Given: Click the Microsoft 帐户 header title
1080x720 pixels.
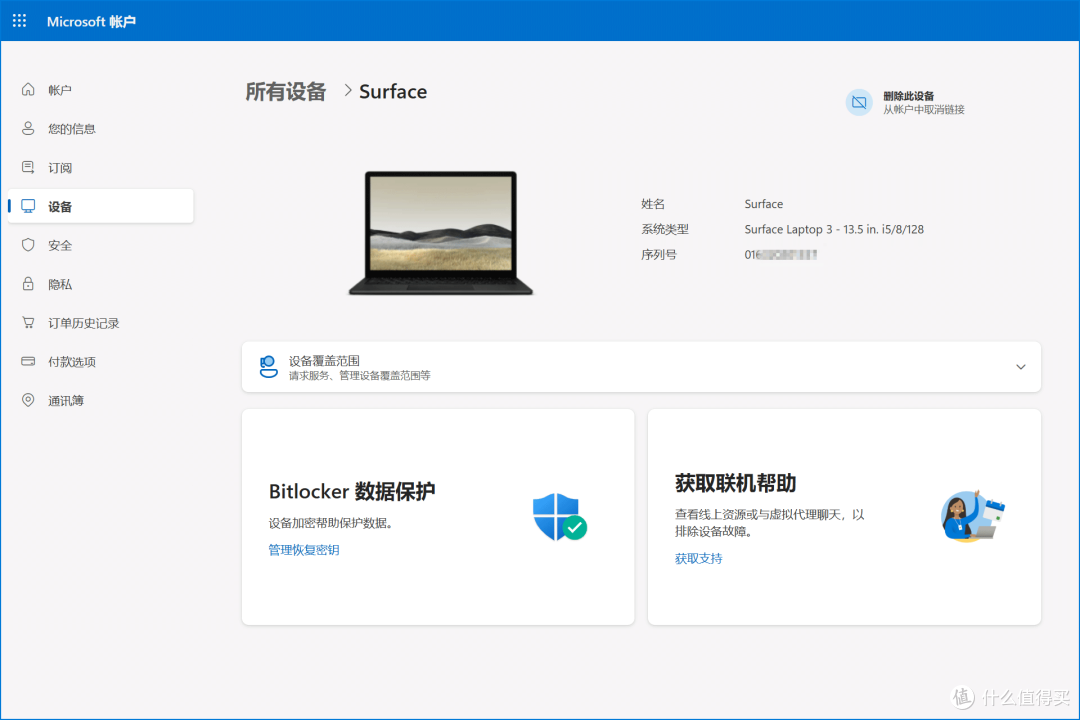Looking at the screenshot, I should [x=91, y=21].
